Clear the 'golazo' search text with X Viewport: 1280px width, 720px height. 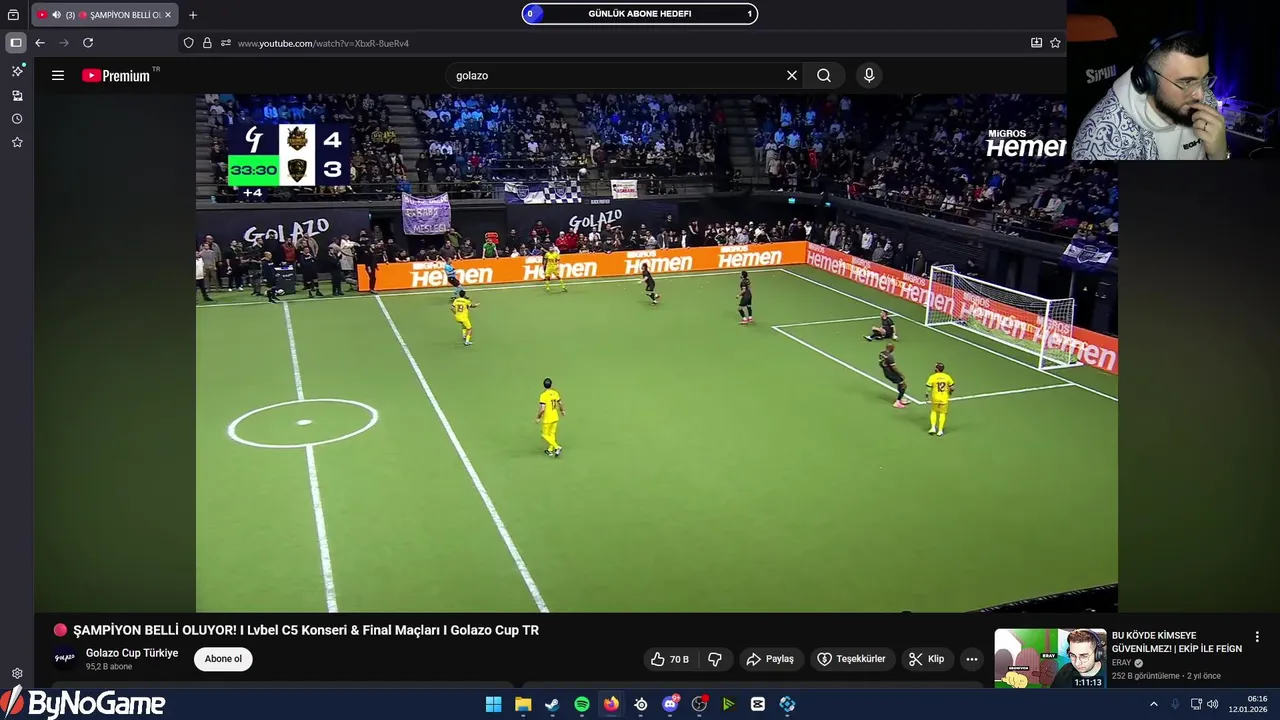click(x=792, y=75)
